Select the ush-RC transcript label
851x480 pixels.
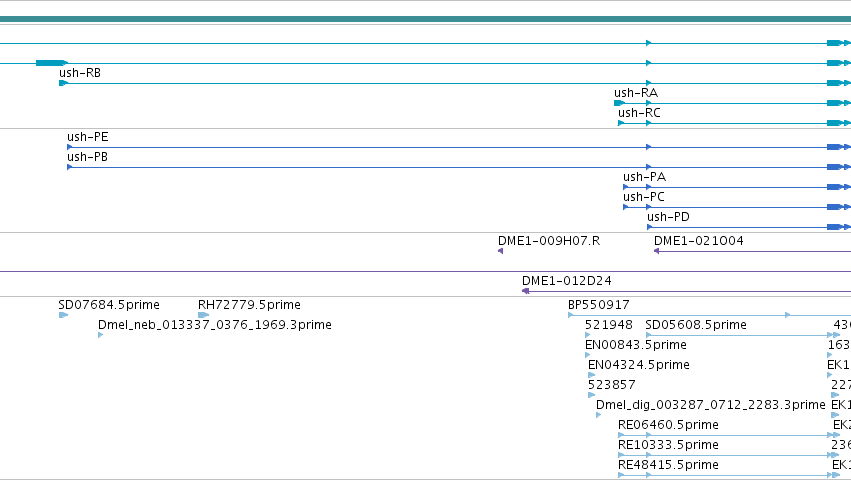[x=639, y=113]
